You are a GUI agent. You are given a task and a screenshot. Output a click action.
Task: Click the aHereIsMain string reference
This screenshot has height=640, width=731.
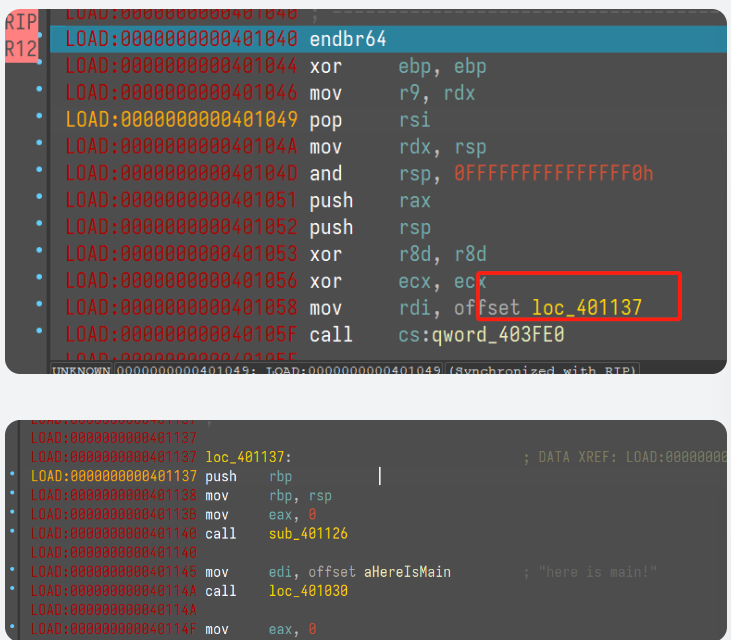pos(407,572)
